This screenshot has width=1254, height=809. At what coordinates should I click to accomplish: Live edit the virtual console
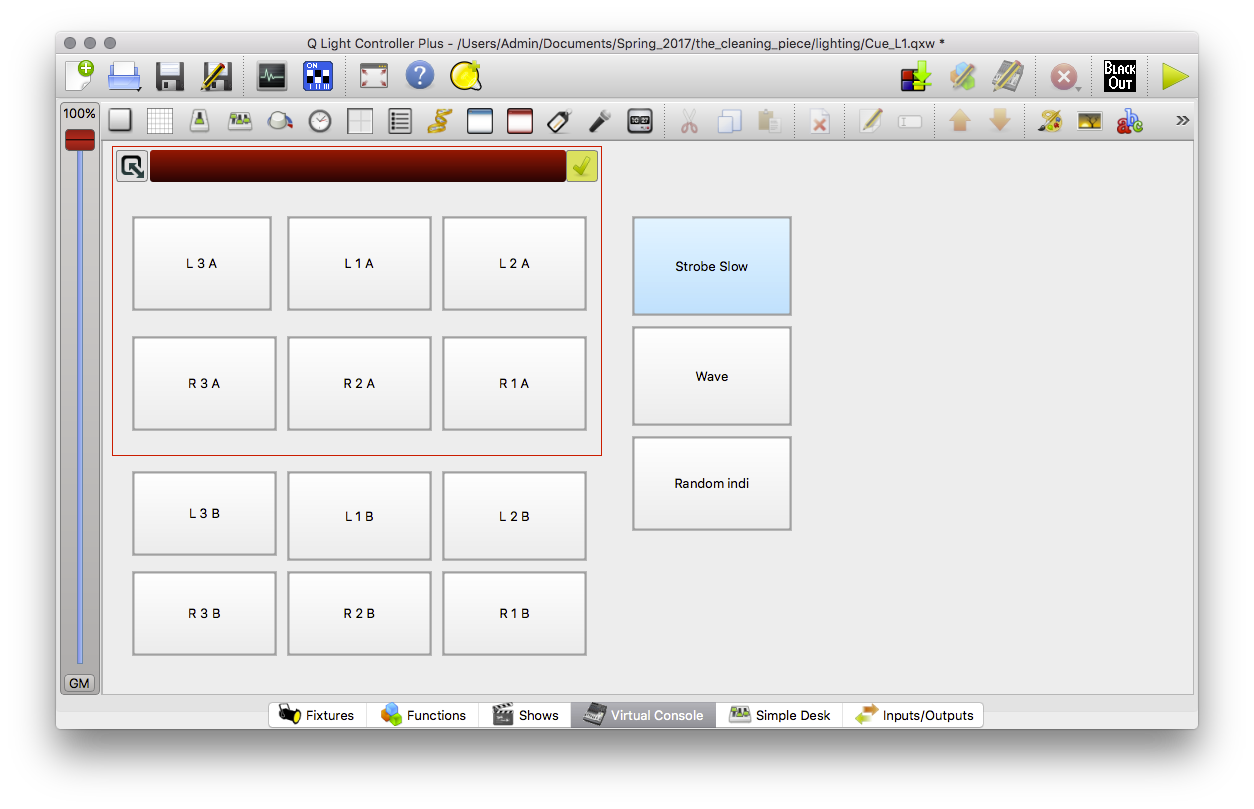coord(1007,76)
